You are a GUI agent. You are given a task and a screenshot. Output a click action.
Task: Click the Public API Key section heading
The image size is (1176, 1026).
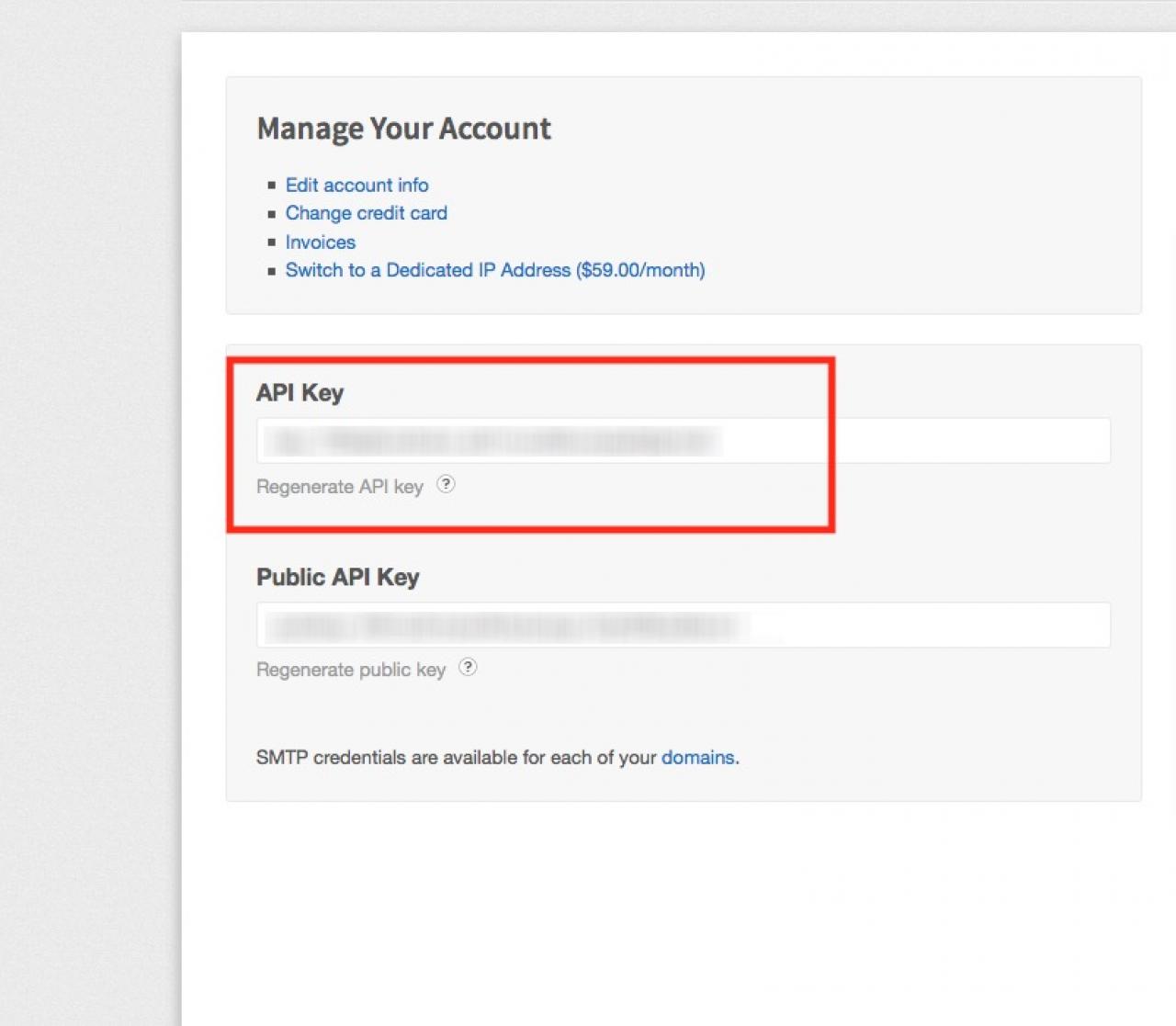[x=337, y=577]
